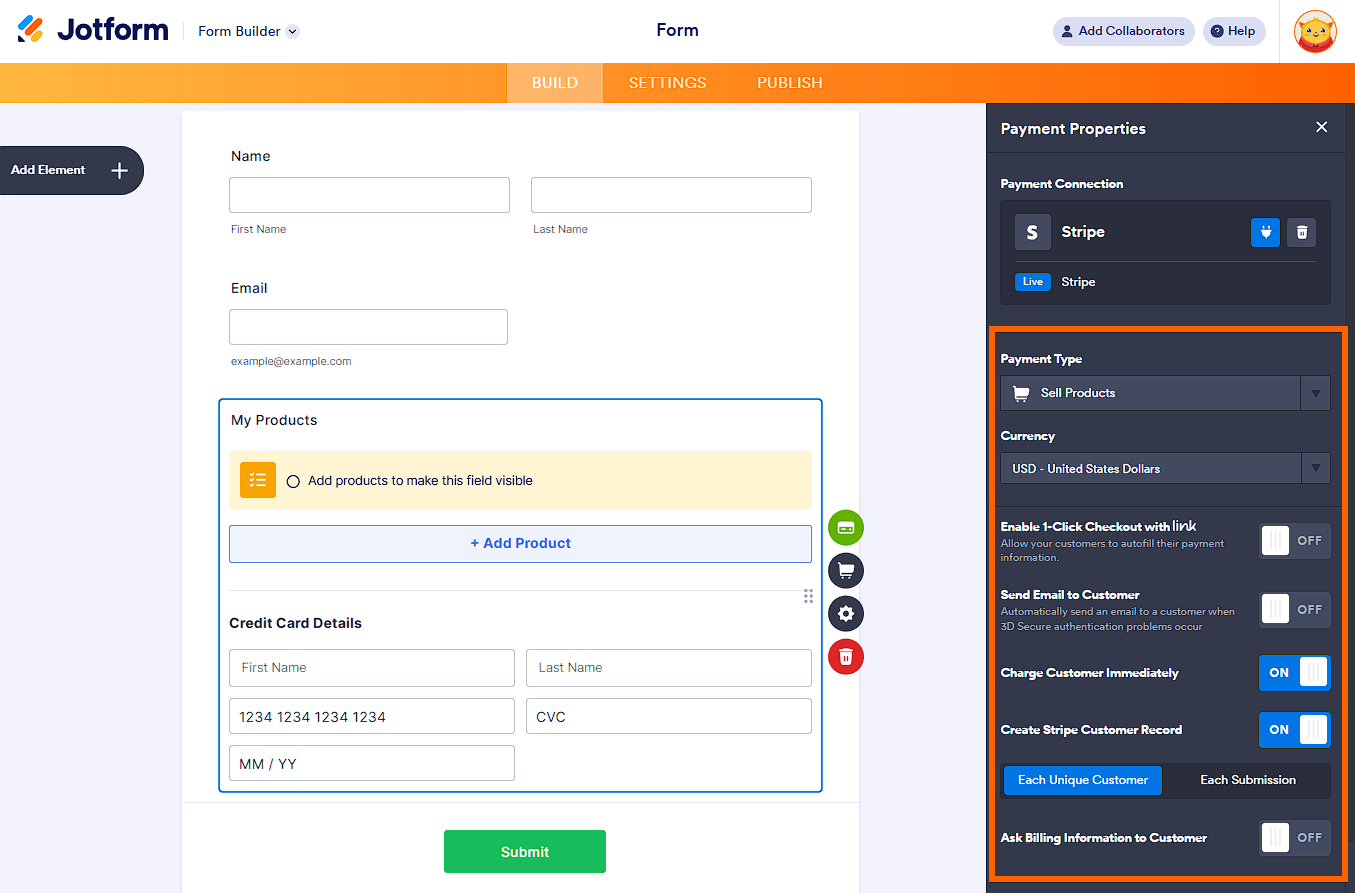Click the plus icon on Add Element
Viewport: 1355px width, 893px height.
[119, 170]
